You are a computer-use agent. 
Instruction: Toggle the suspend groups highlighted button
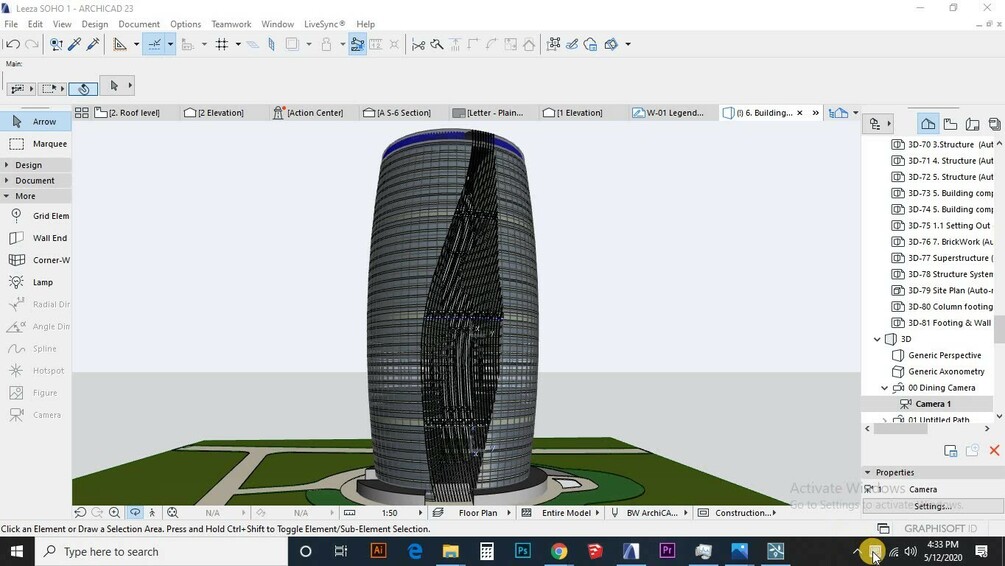point(358,44)
